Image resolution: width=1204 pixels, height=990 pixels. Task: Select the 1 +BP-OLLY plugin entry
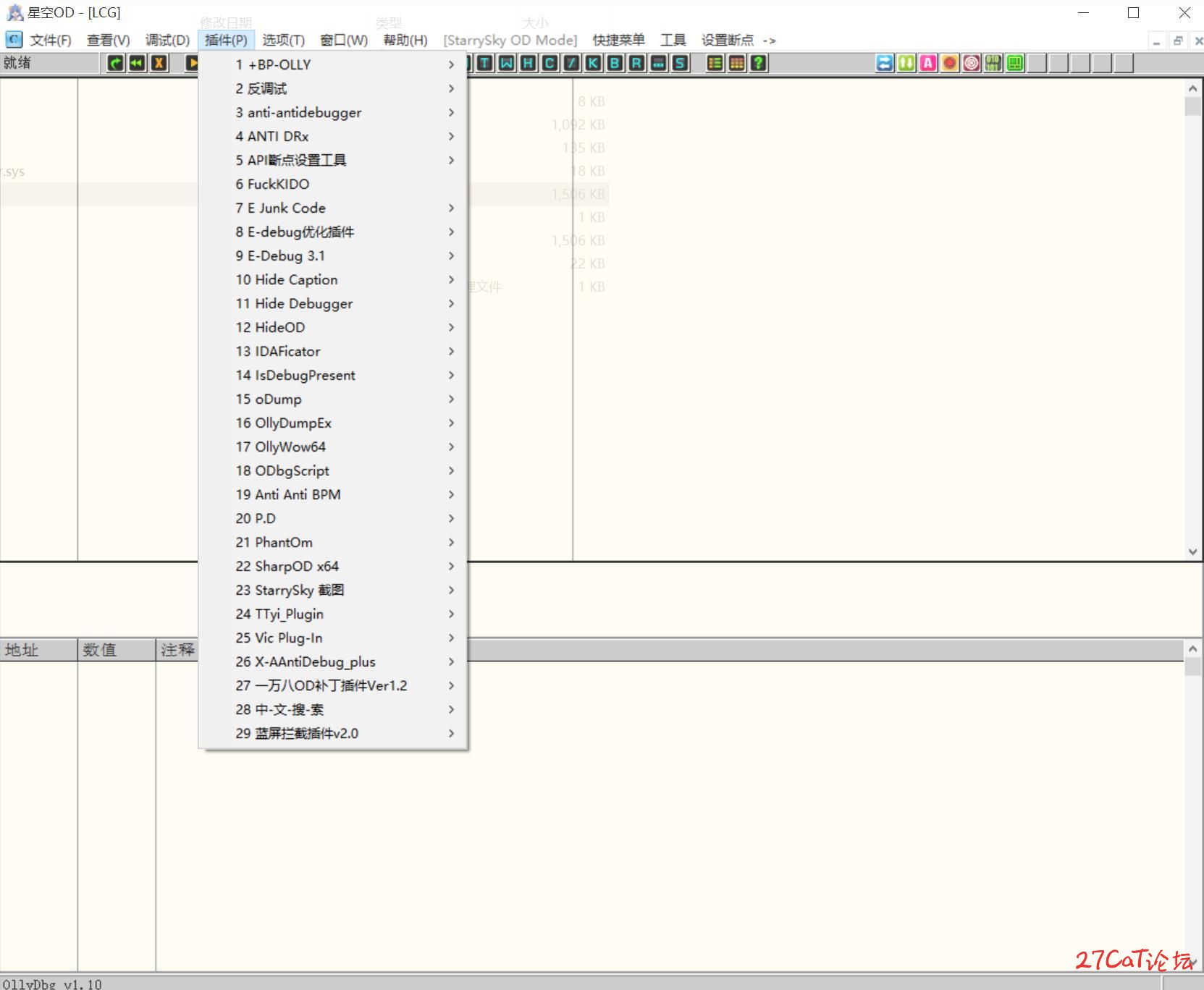(333, 64)
